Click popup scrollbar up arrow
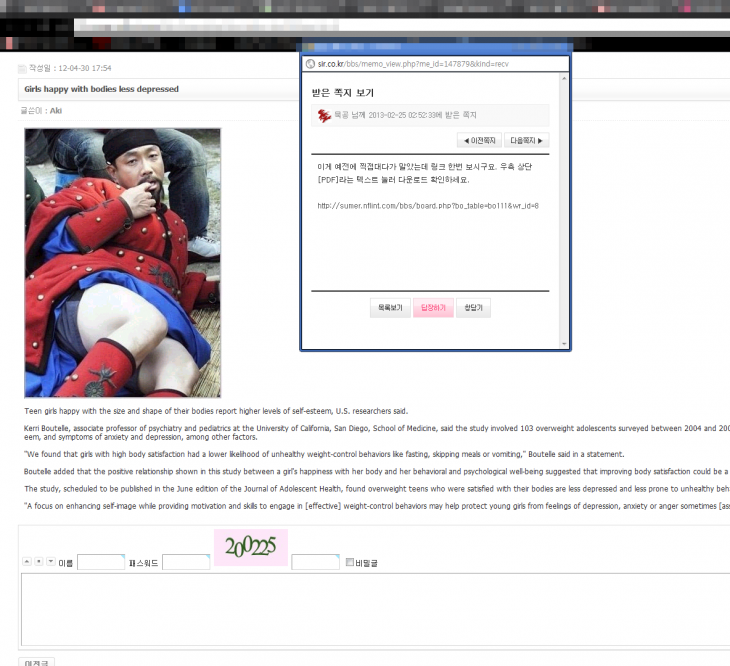This screenshot has width=730, height=666. [564, 79]
